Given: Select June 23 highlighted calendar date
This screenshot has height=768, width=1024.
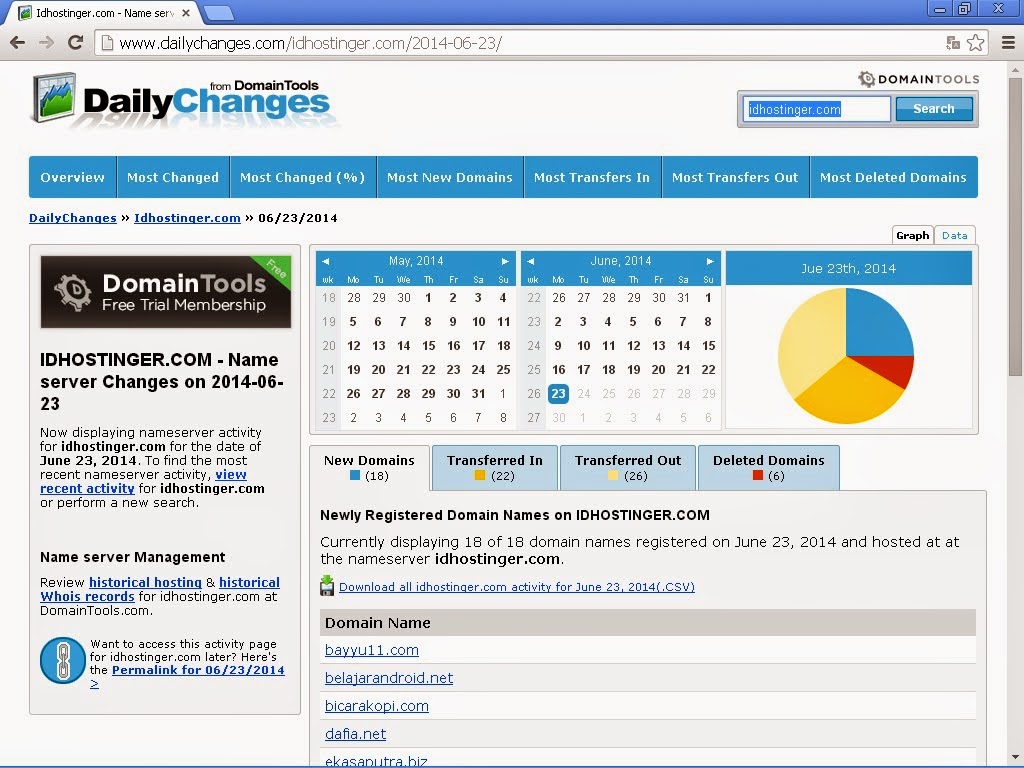Looking at the screenshot, I should [558, 394].
